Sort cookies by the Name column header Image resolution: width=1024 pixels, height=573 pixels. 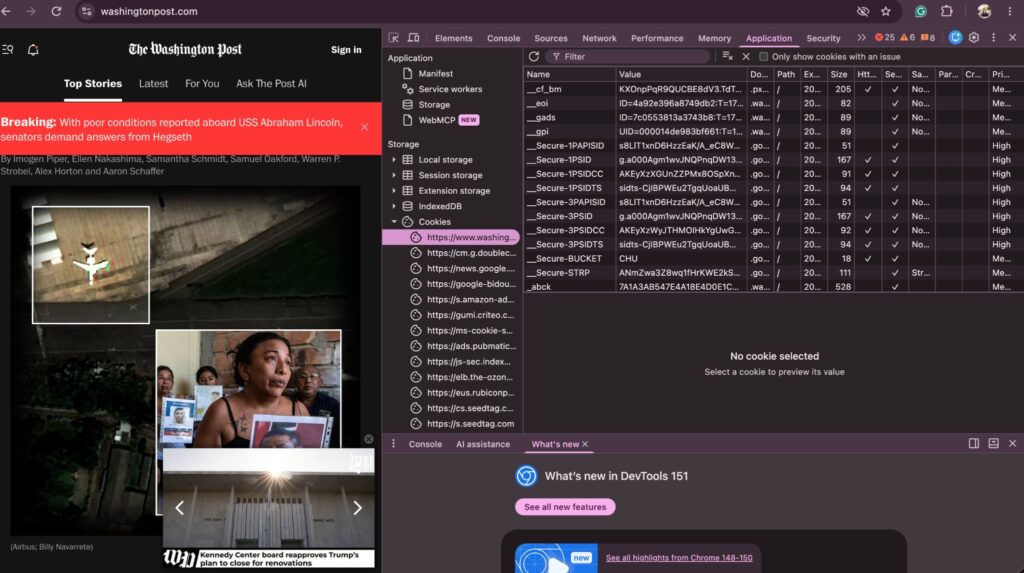(569, 74)
